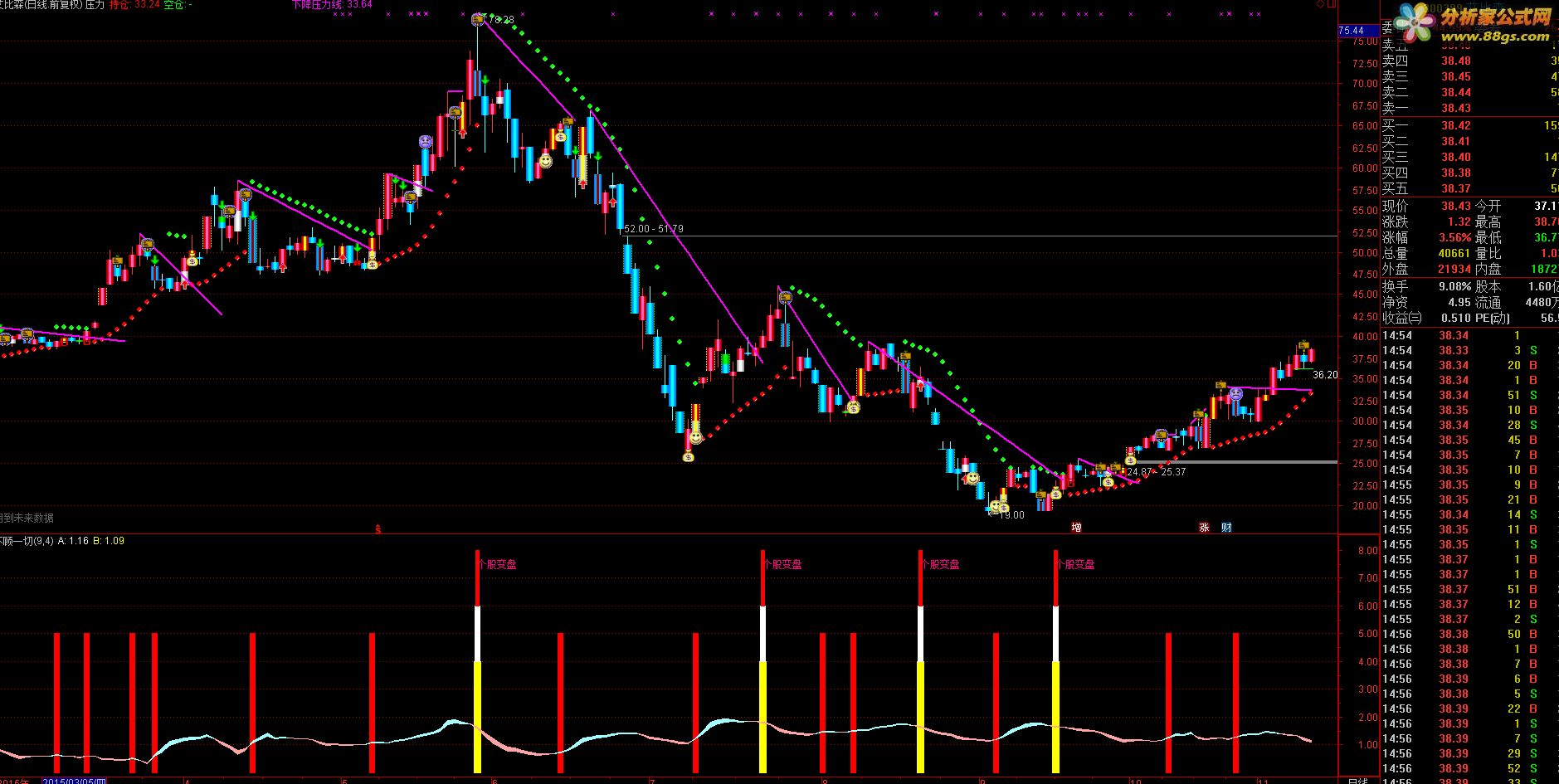Click the 净资 4.95 value
Viewport: 1559px width, 784px height.
click(1459, 302)
